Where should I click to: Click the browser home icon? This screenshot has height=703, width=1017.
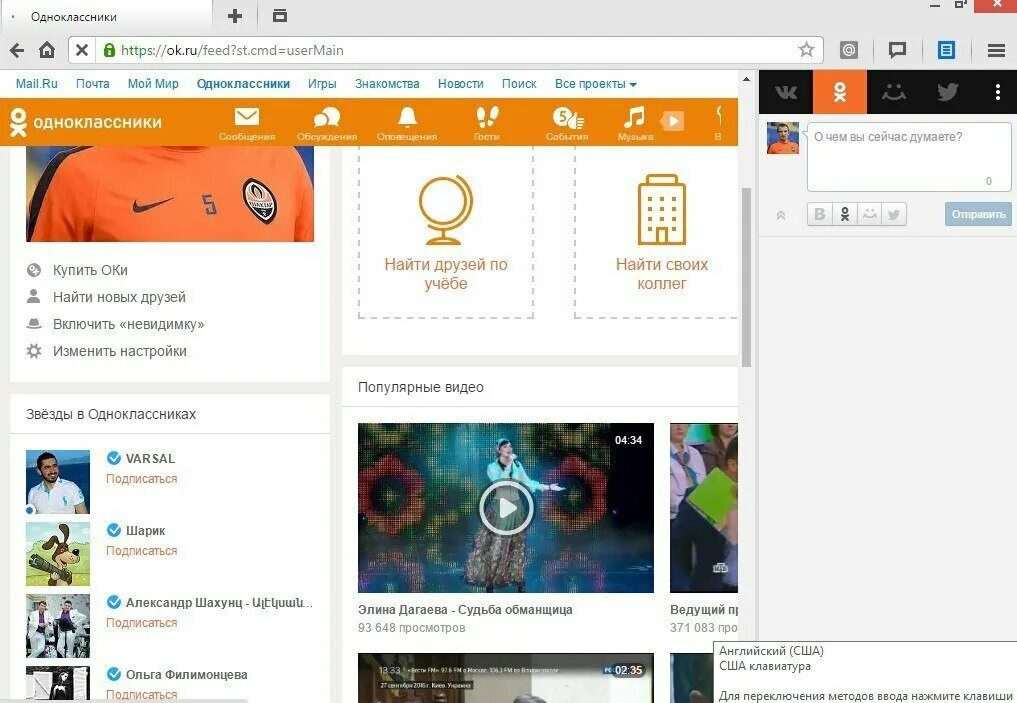pos(47,50)
